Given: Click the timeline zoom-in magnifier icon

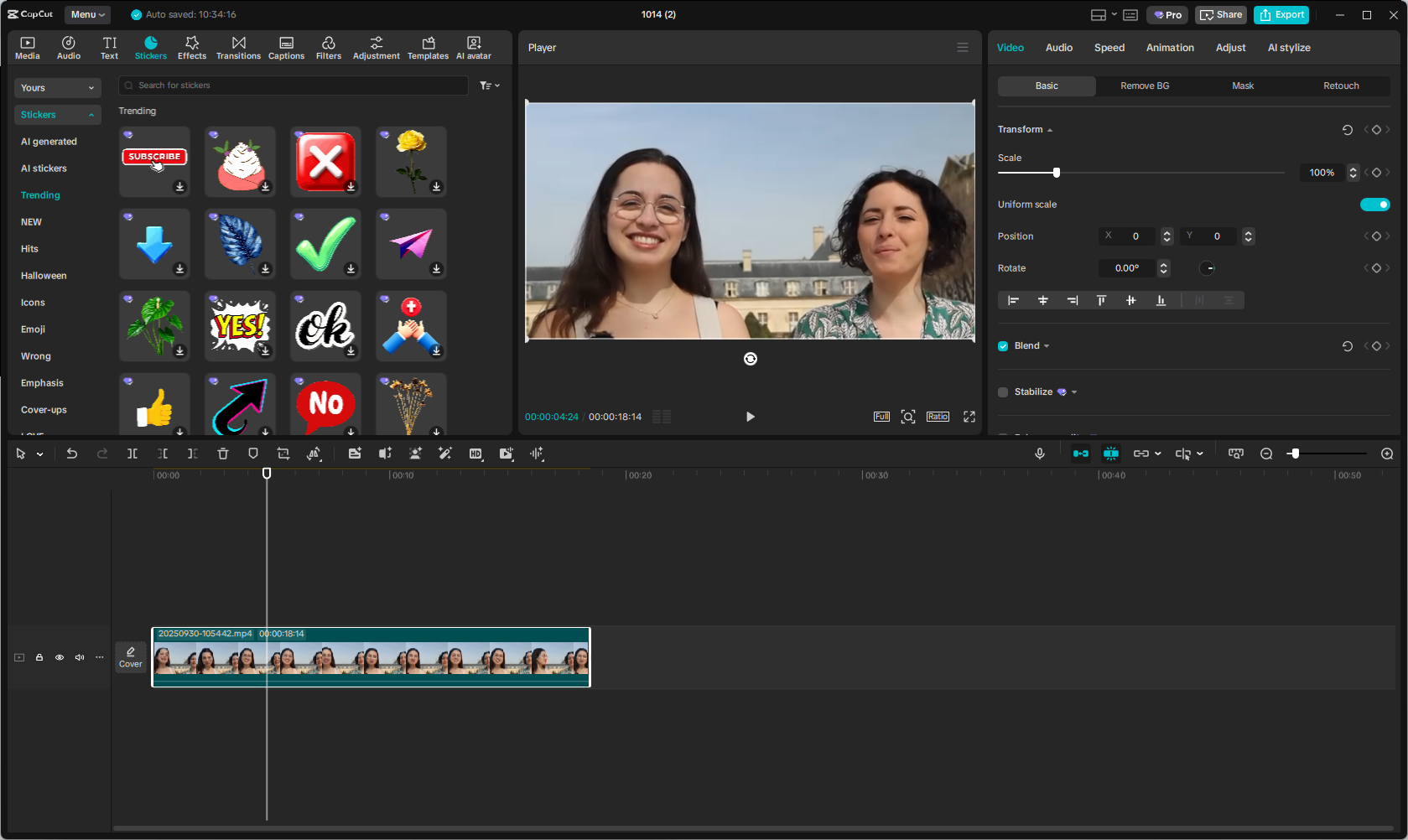Looking at the screenshot, I should tap(1387, 454).
